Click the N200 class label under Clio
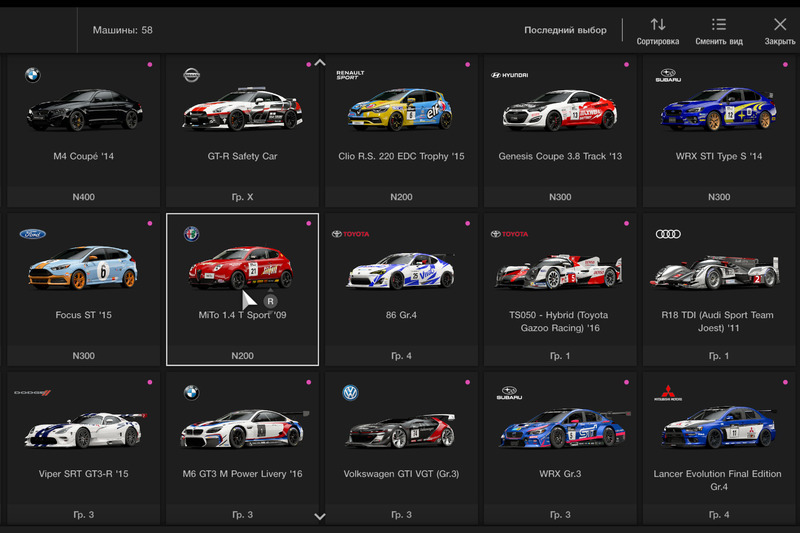The width and height of the screenshot is (800, 533). point(402,197)
